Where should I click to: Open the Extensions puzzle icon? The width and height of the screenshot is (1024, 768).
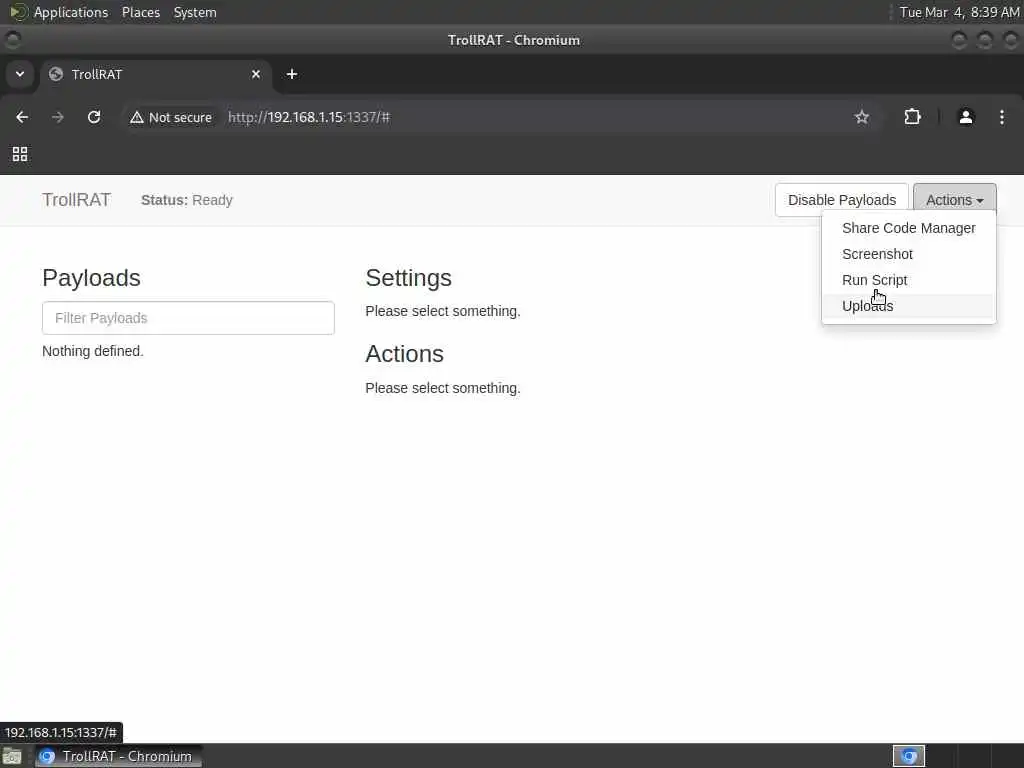[912, 117]
